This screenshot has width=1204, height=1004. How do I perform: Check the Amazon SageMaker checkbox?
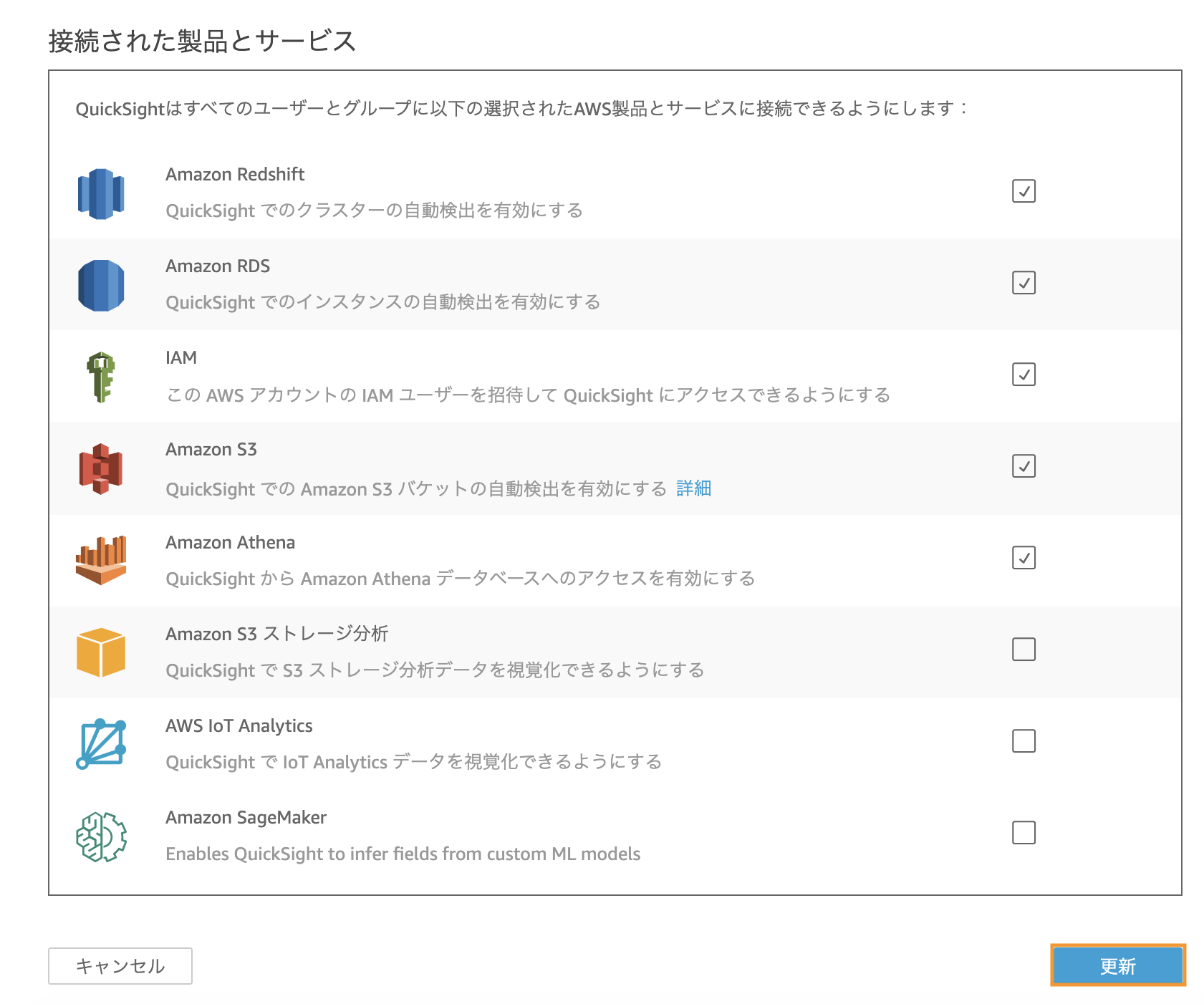(1024, 833)
